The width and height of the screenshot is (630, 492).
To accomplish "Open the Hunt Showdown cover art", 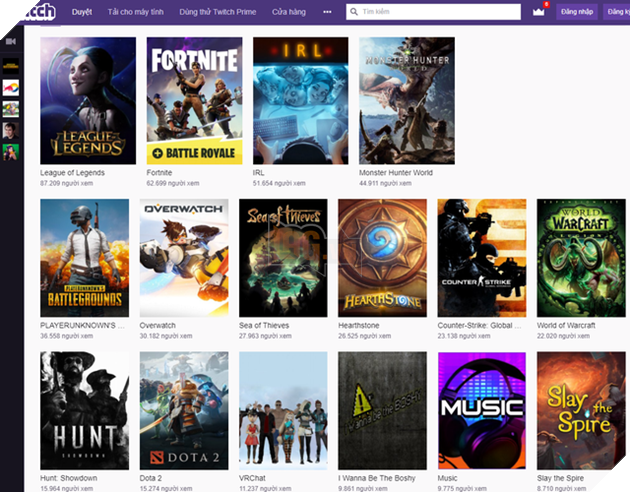I will click(84, 411).
